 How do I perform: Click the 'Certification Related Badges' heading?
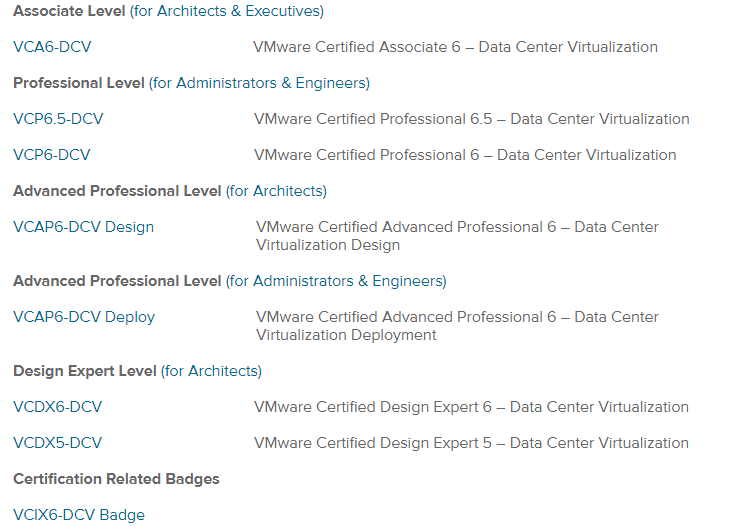point(116,479)
